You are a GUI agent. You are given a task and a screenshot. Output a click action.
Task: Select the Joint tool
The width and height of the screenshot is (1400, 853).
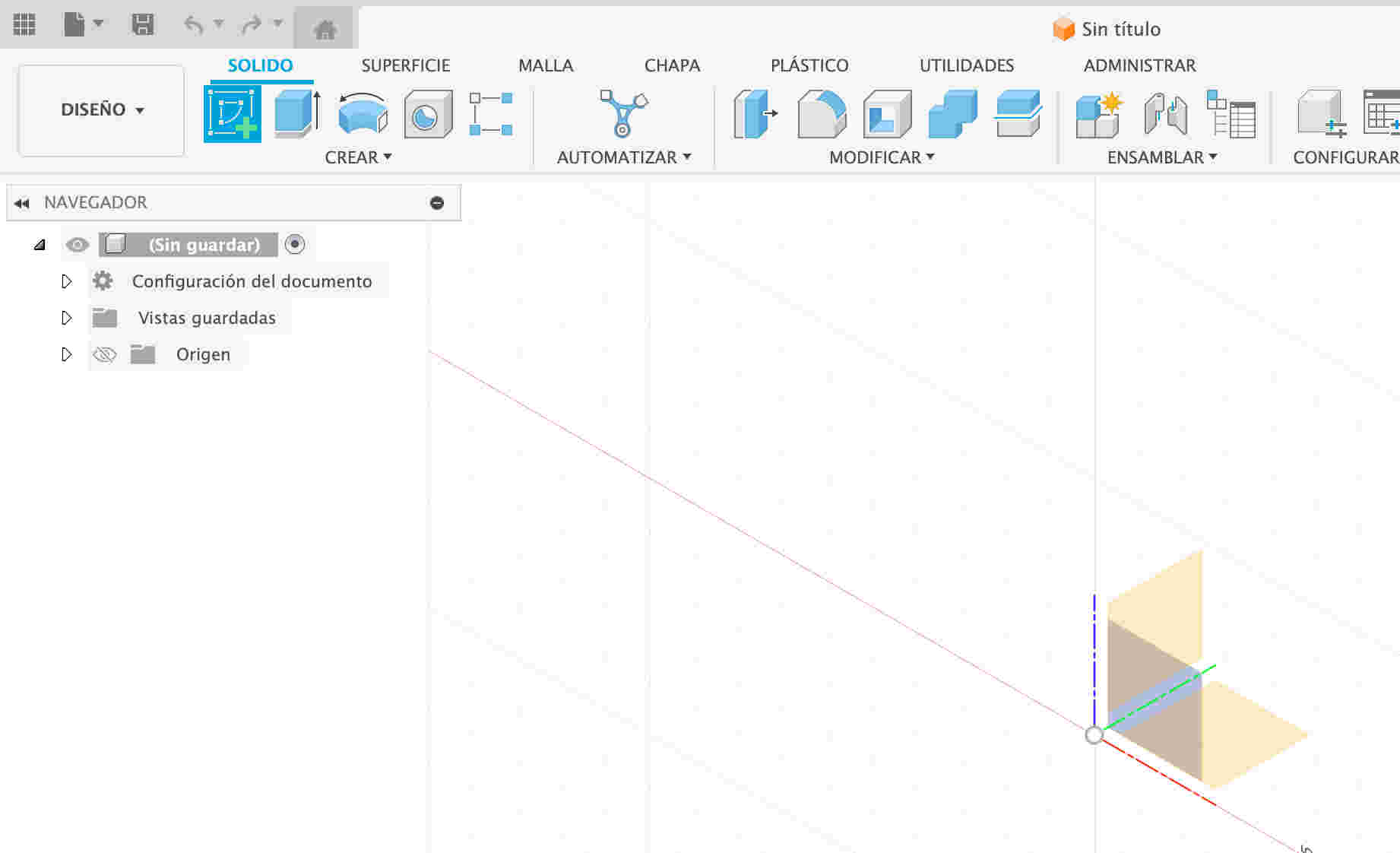point(1165,114)
